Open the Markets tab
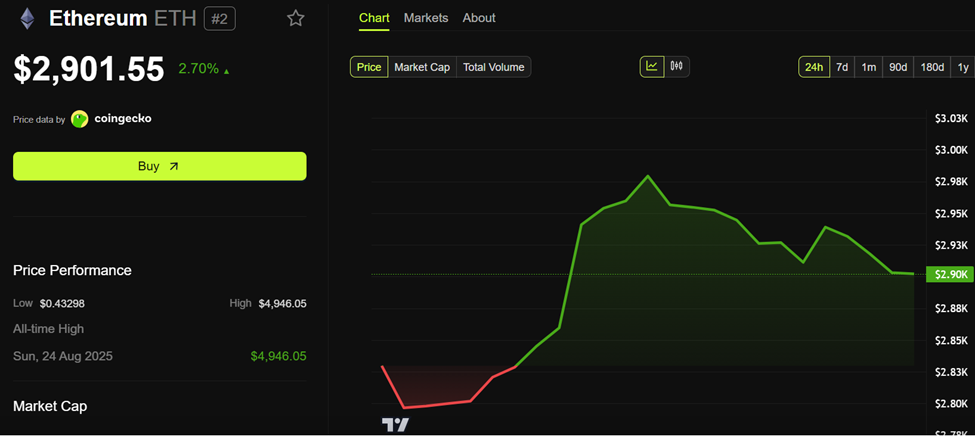 [426, 18]
